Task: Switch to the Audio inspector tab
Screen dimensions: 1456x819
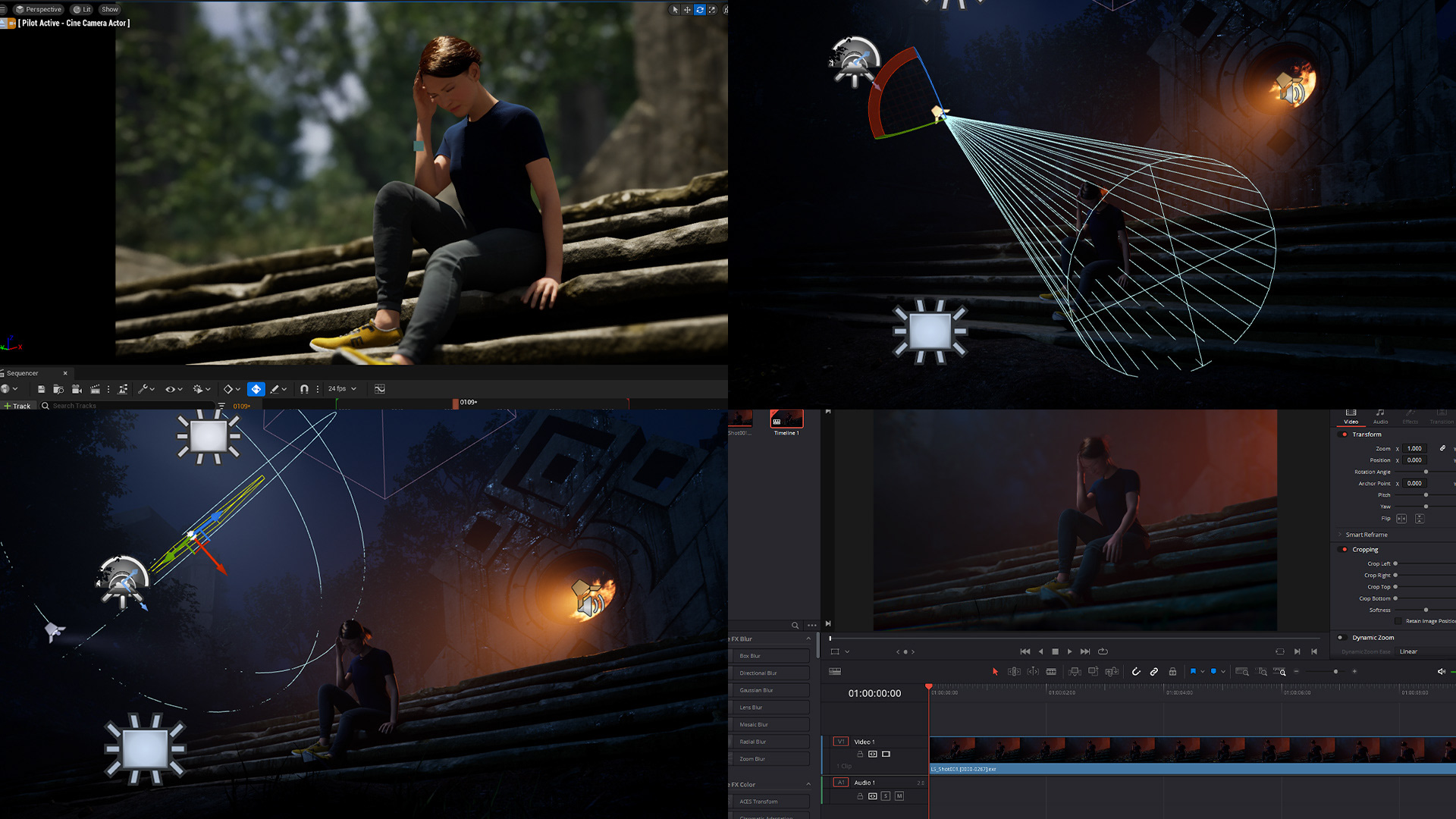Action: 1380,416
